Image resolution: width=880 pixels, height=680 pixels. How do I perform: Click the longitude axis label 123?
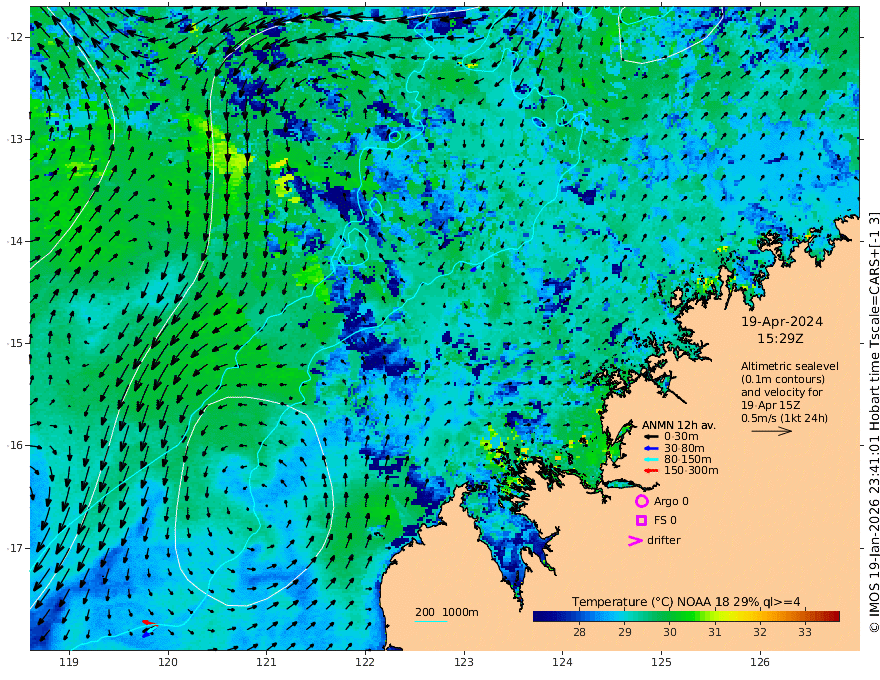[x=464, y=663]
